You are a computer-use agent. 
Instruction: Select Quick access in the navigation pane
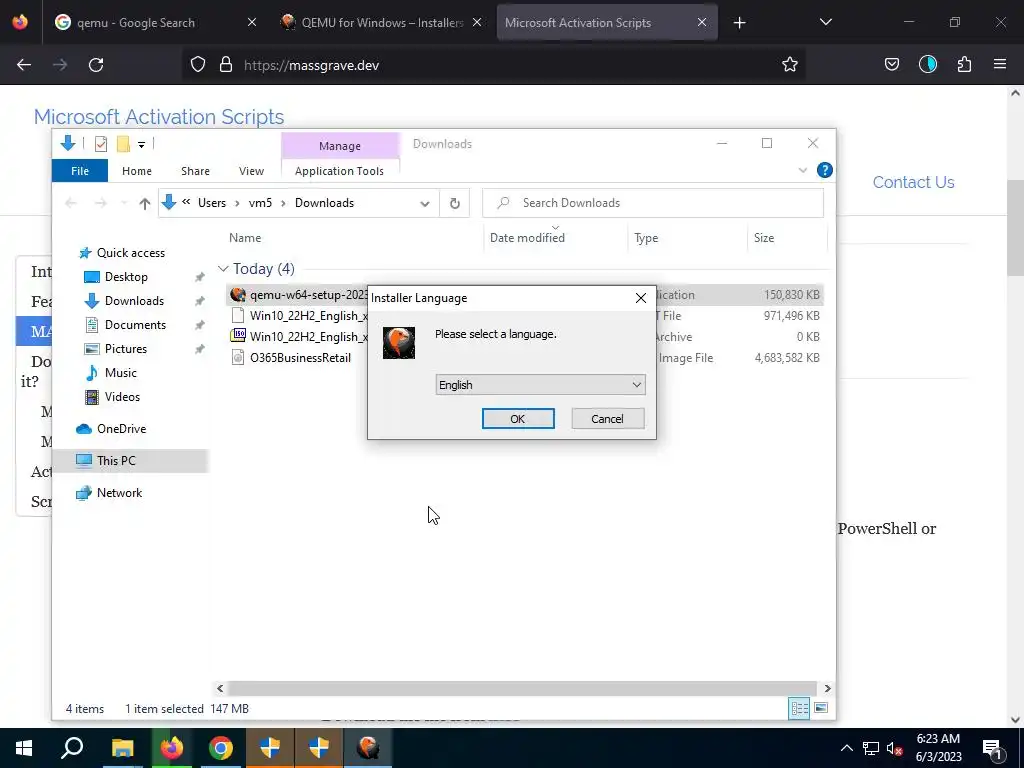click(131, 253)
